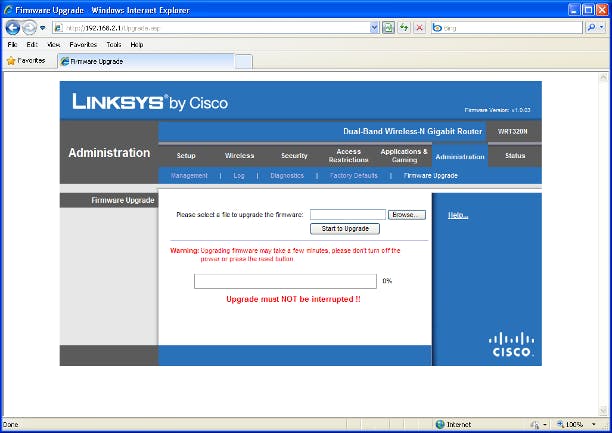Select the Administration router tab
This screenshot has width=612, height=433.
pos(460,157)
